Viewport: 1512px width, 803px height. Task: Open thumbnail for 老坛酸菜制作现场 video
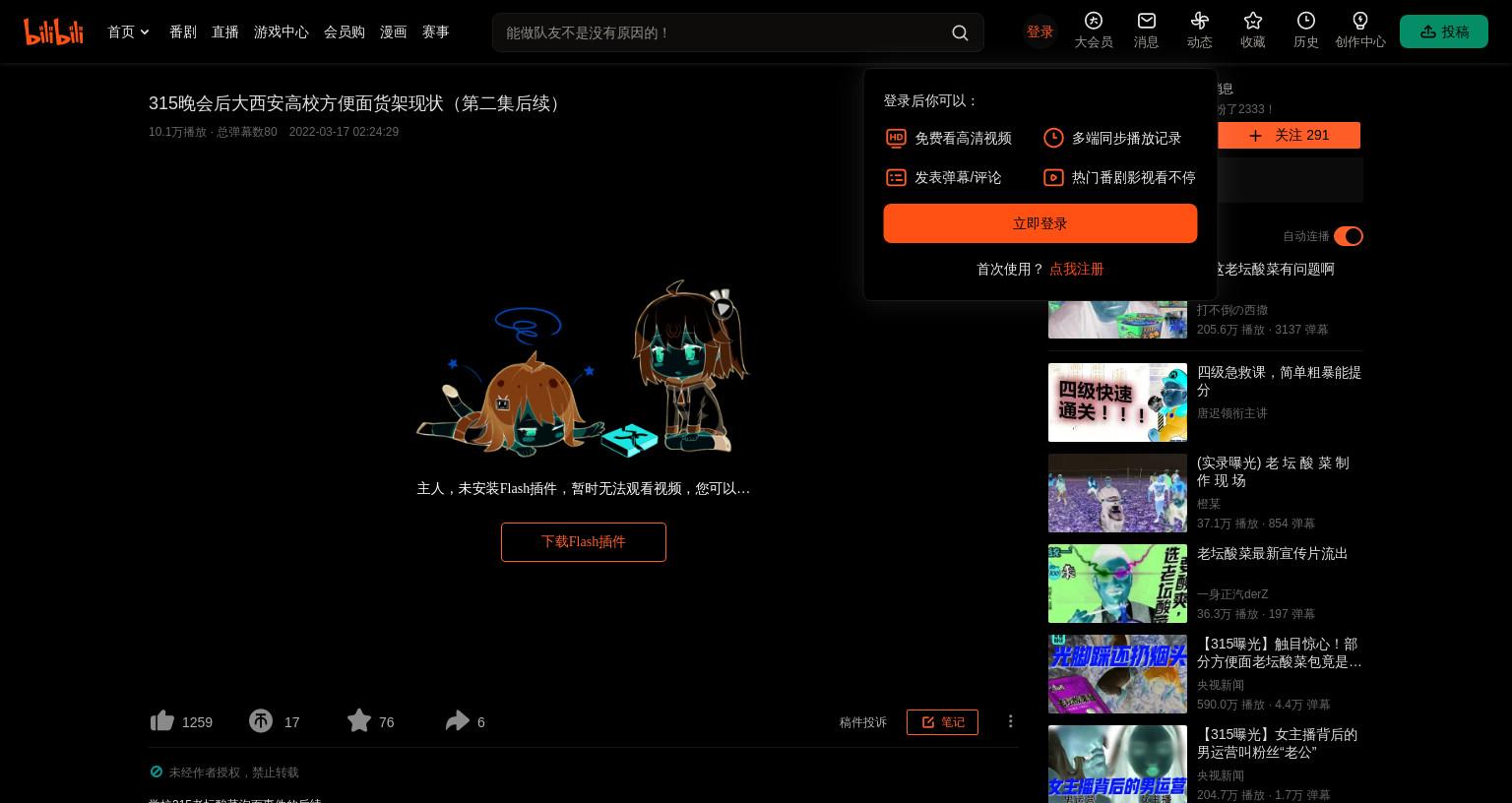coord(1117,493)
